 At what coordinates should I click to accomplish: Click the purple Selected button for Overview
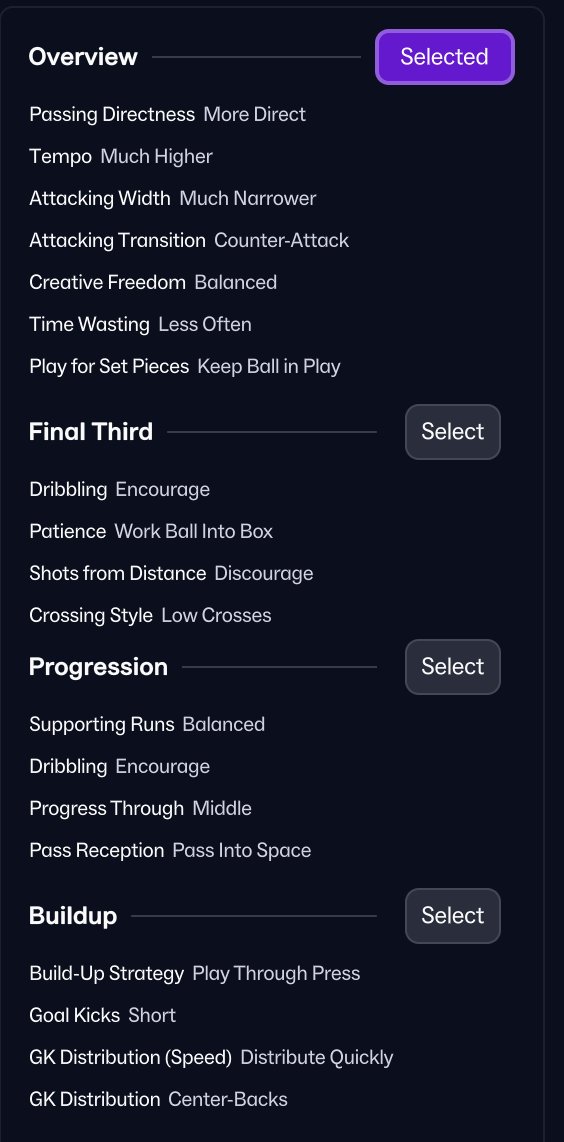(444, 57)
